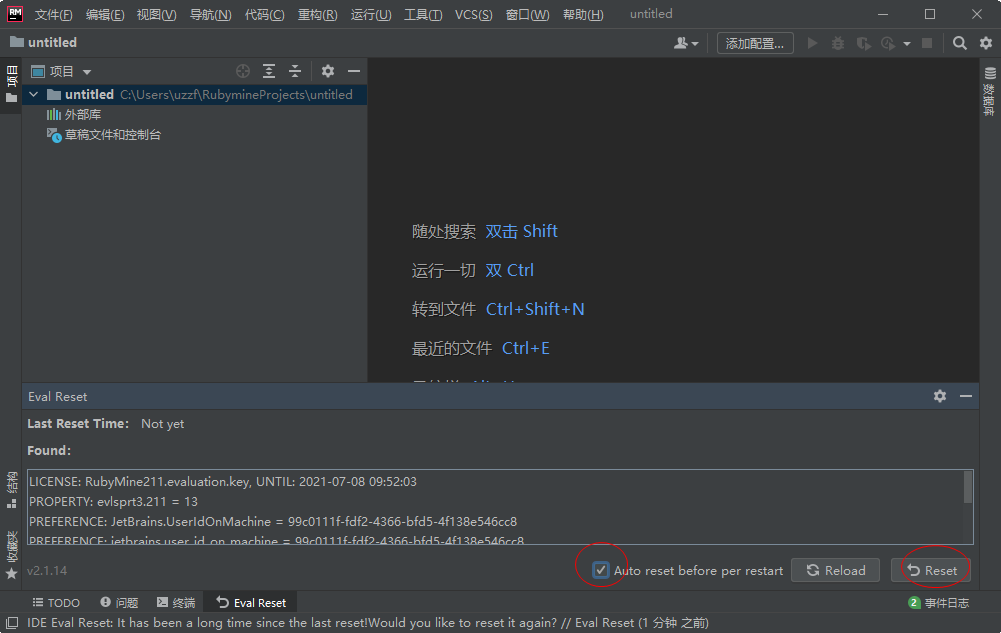
Task: Open the Help menu 帮助(H)
Action: (x=583, y=14)
